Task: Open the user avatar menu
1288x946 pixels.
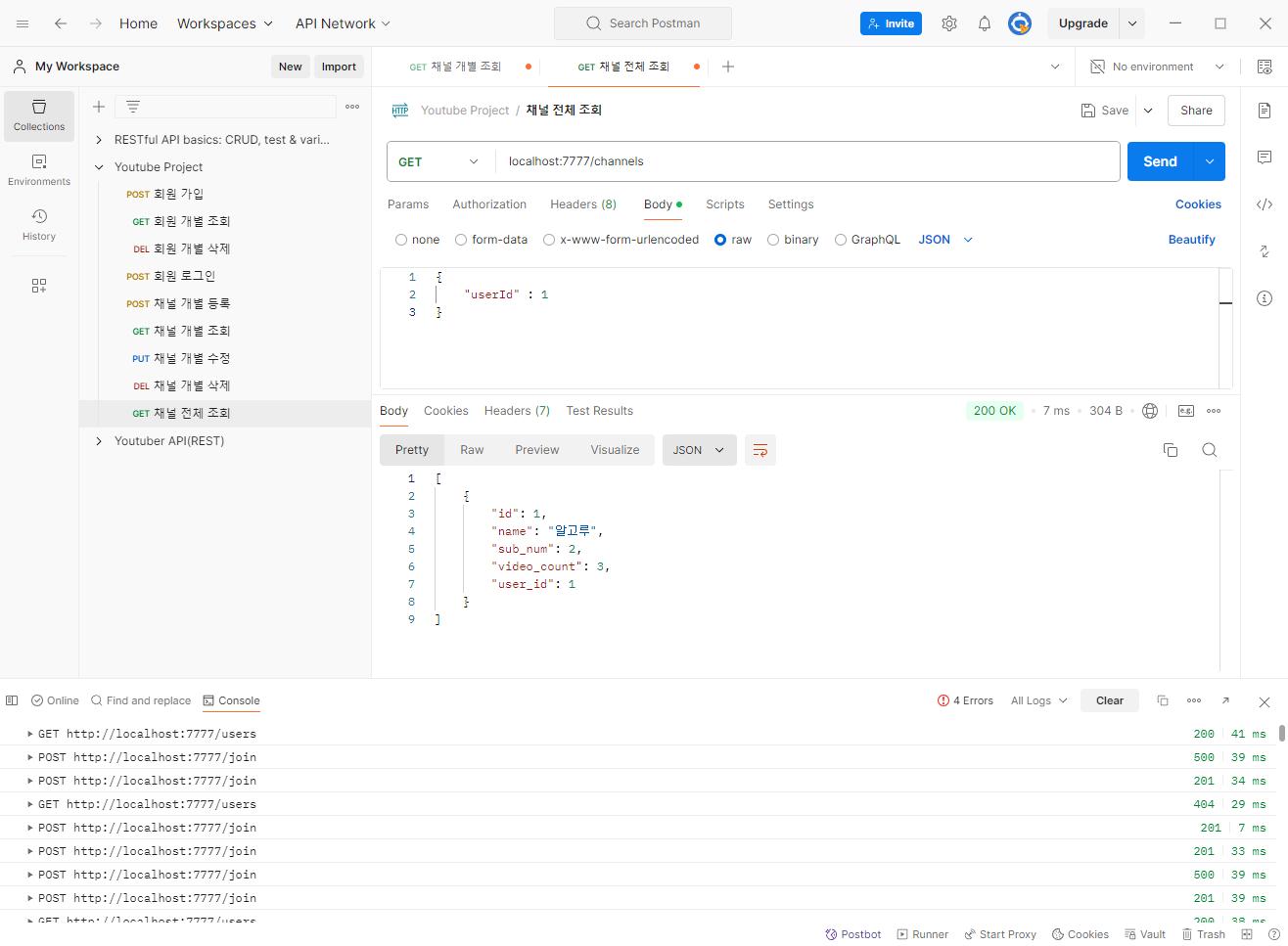Action: (1020, 23)
